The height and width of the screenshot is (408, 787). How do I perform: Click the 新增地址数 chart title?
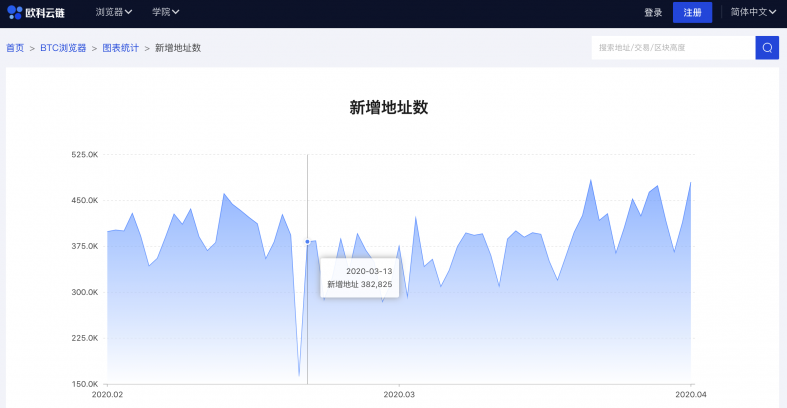388,107
